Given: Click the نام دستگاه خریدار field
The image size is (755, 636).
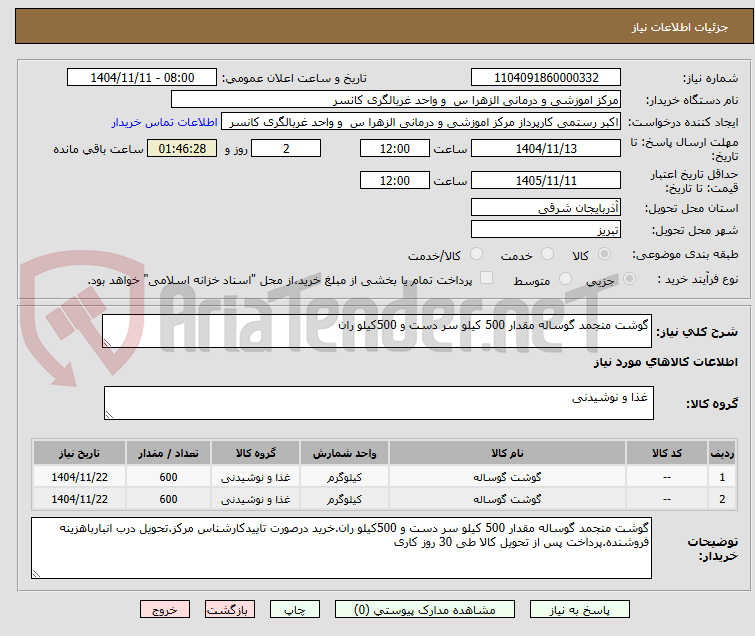Looking at the screenshot, I should coord(395,100).
